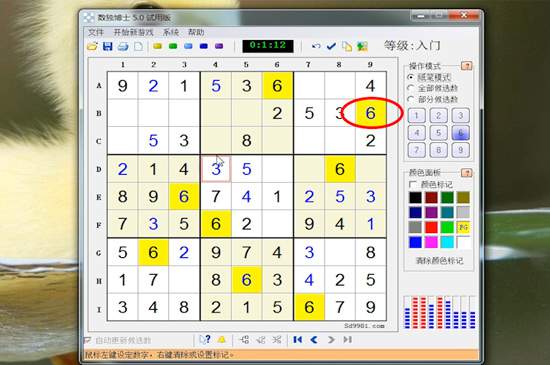Open a saved puzzle with the folder icon
The image size is (550, 365).
[x=92, y=46]
